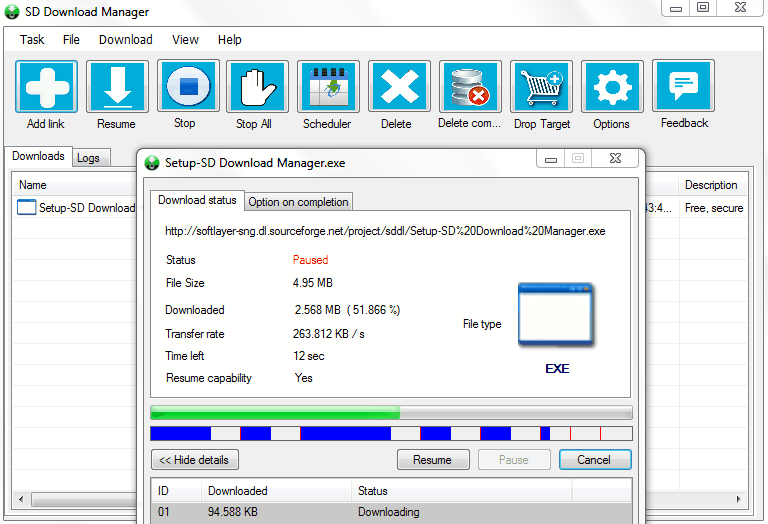Click the Description column header
This screenshot has width=768, height=524.
coord(713,185)
